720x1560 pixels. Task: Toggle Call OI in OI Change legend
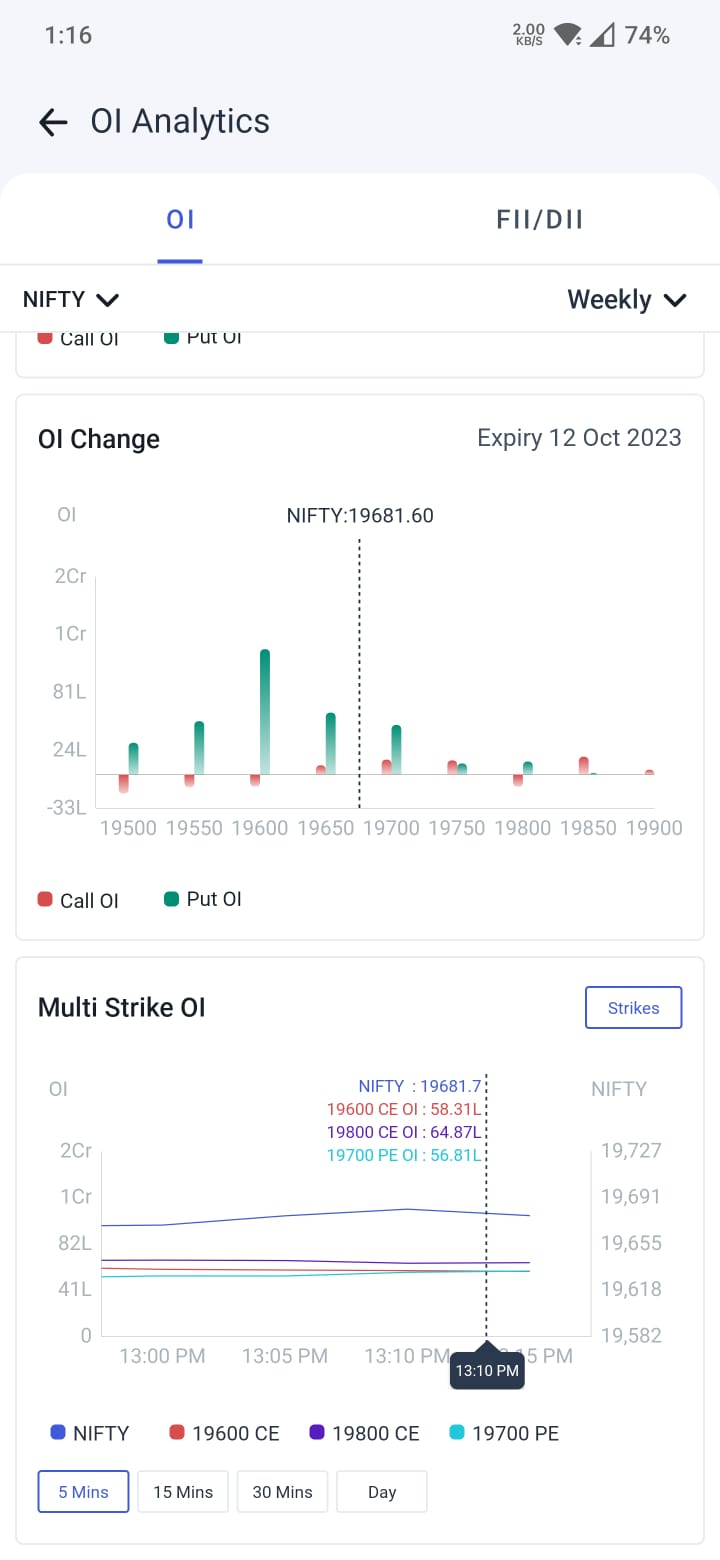[78, 900]
